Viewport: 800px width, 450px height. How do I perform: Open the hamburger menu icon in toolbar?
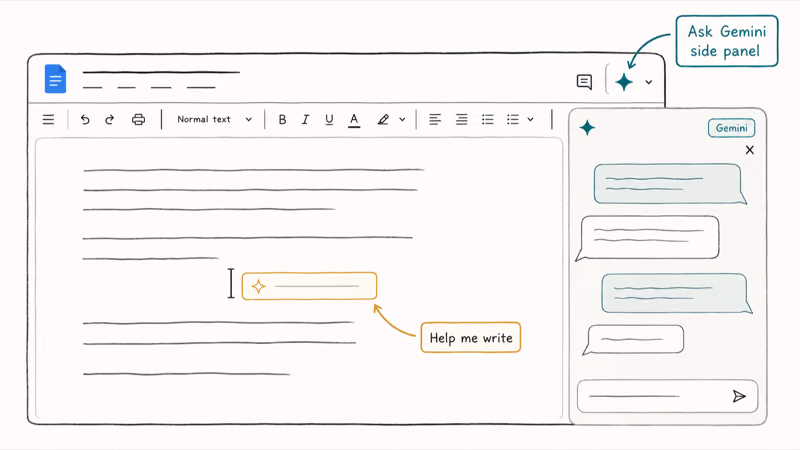(48, 119)
